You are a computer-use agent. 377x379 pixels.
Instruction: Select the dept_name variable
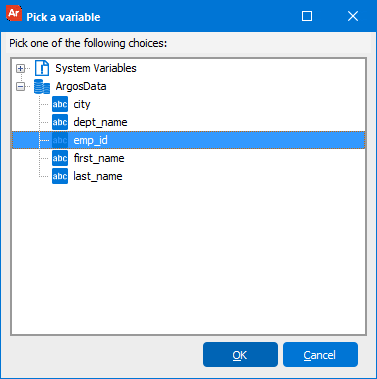(100, 122)
